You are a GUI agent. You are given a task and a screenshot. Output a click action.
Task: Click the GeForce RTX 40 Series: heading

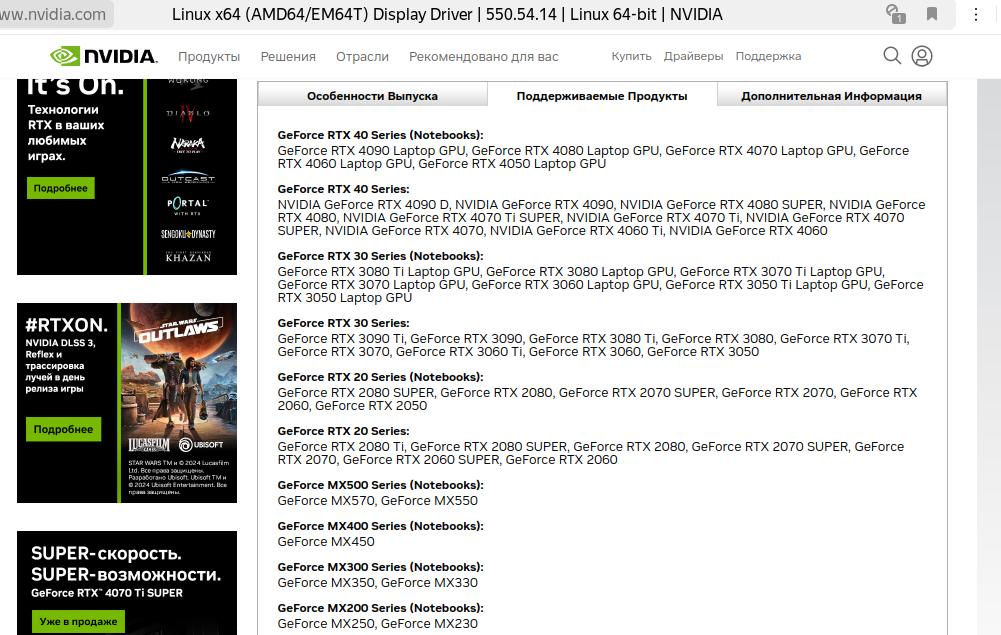click(343, 189)
